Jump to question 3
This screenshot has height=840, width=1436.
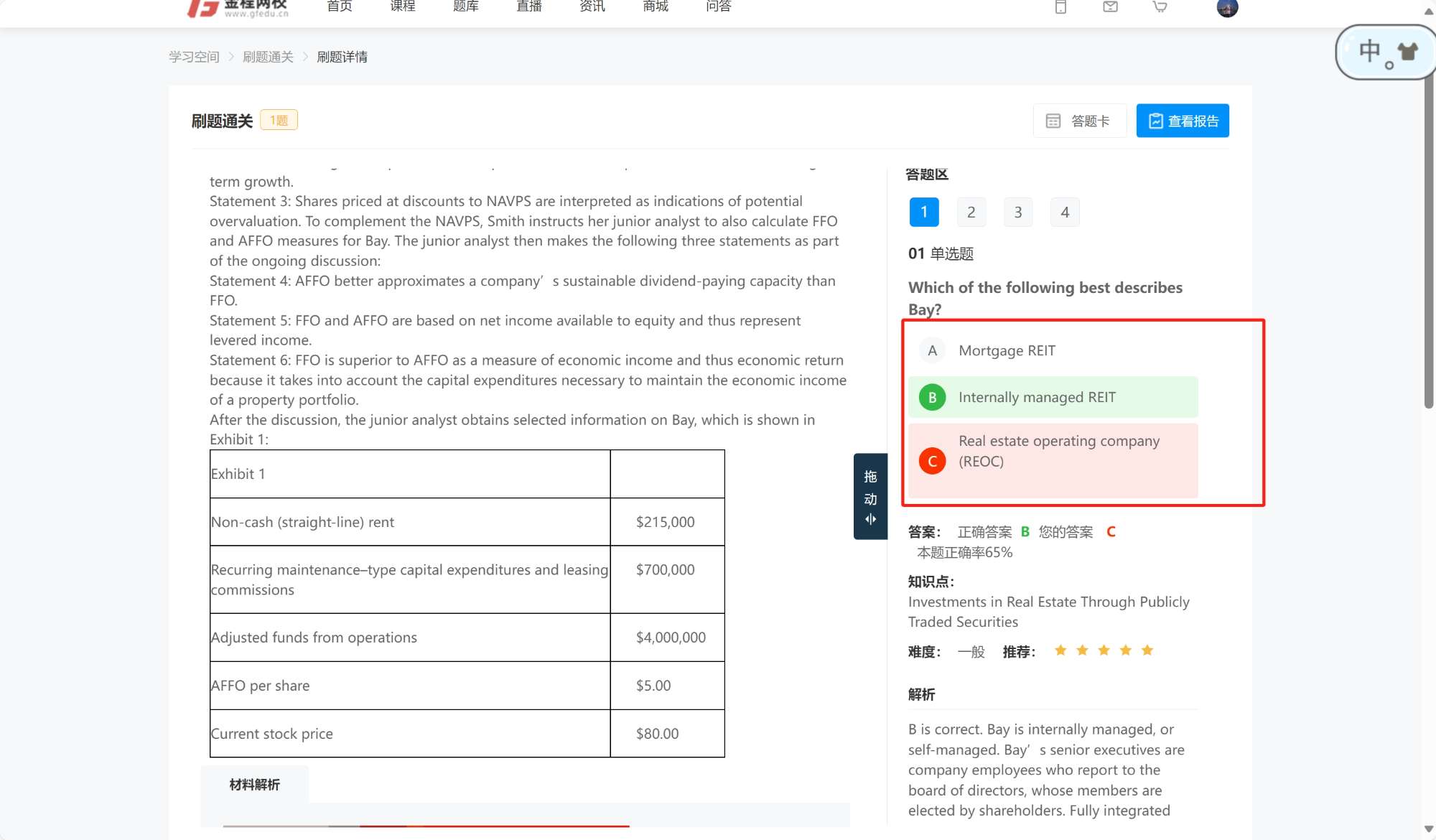(1017, 213)
